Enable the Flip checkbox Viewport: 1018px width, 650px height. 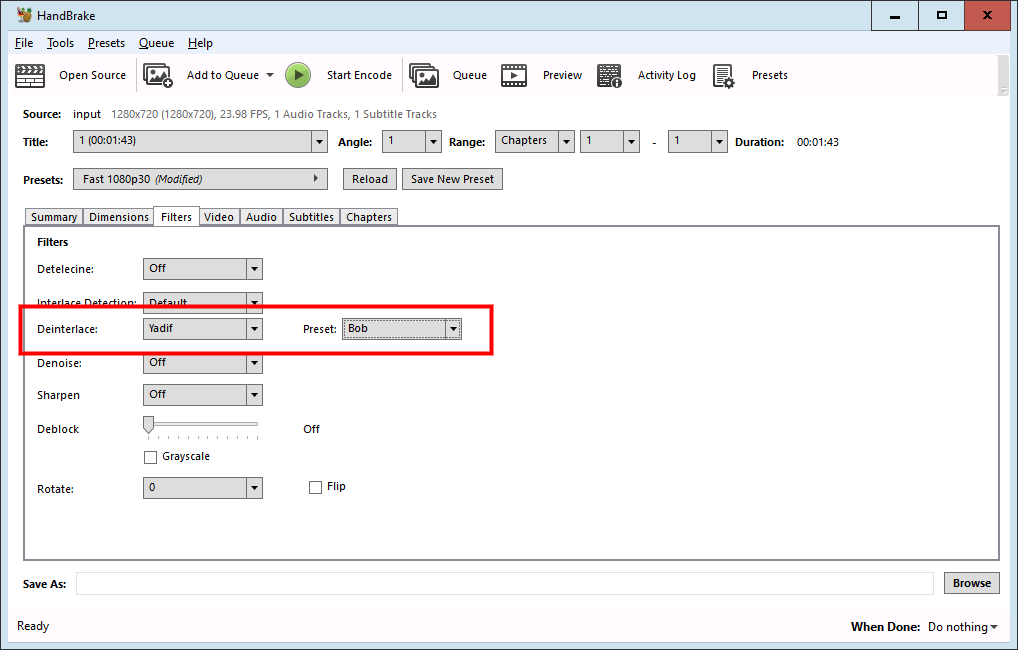coord(316,487)
